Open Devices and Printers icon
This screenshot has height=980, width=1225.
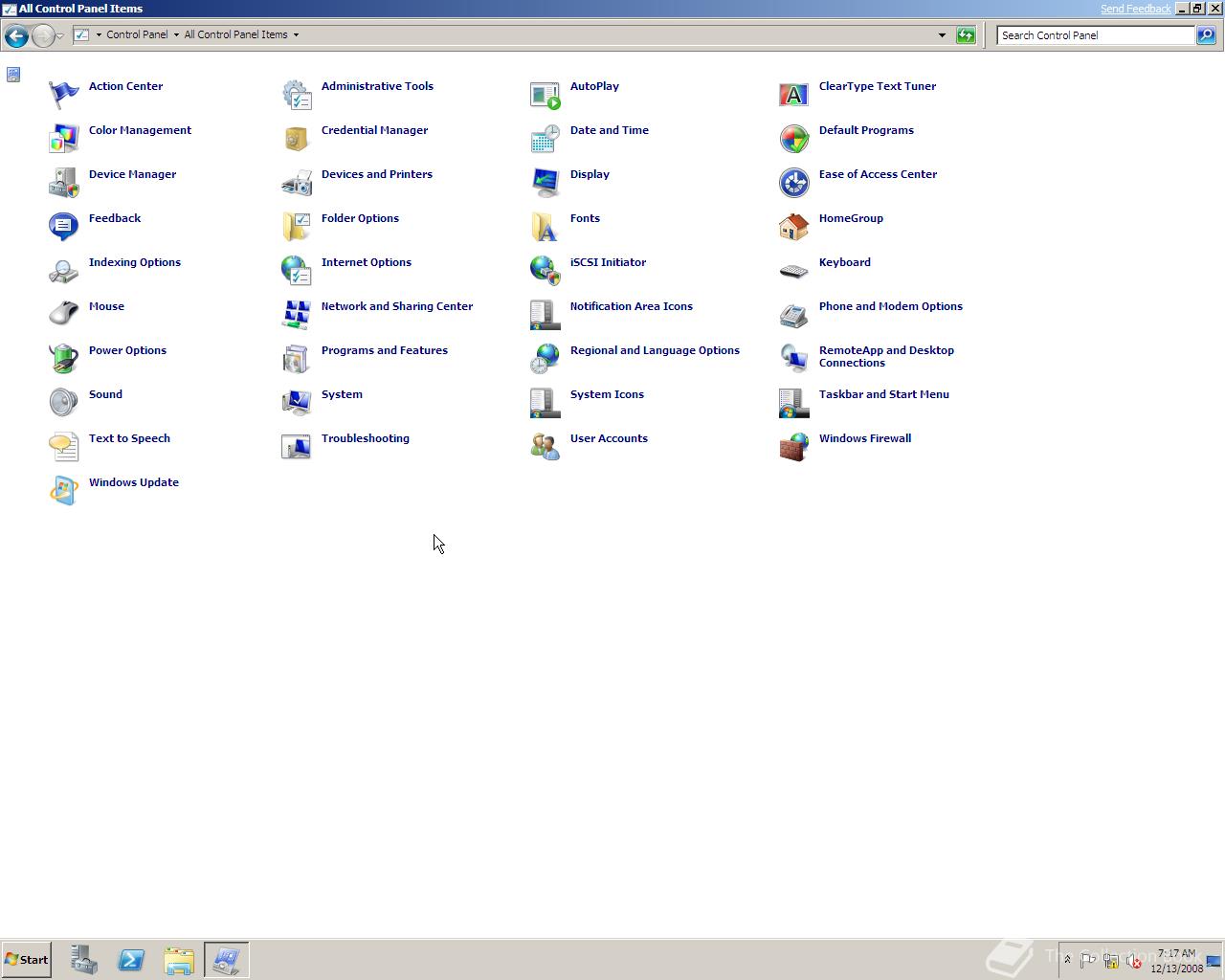pyautogui.click(x=297, y=182)
